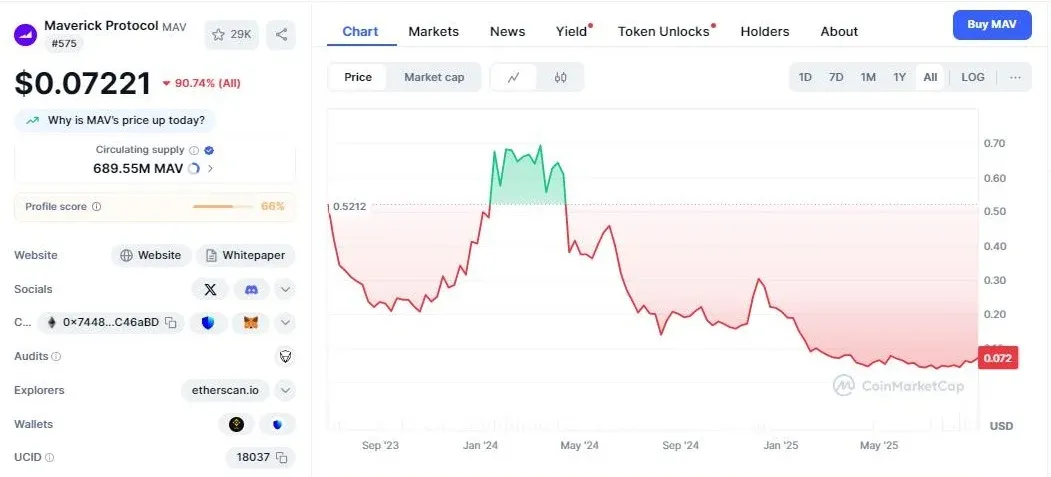Copy the contract address 0x7448...C46aBD
Screen dimensions: 1051x477
point(171,323)
